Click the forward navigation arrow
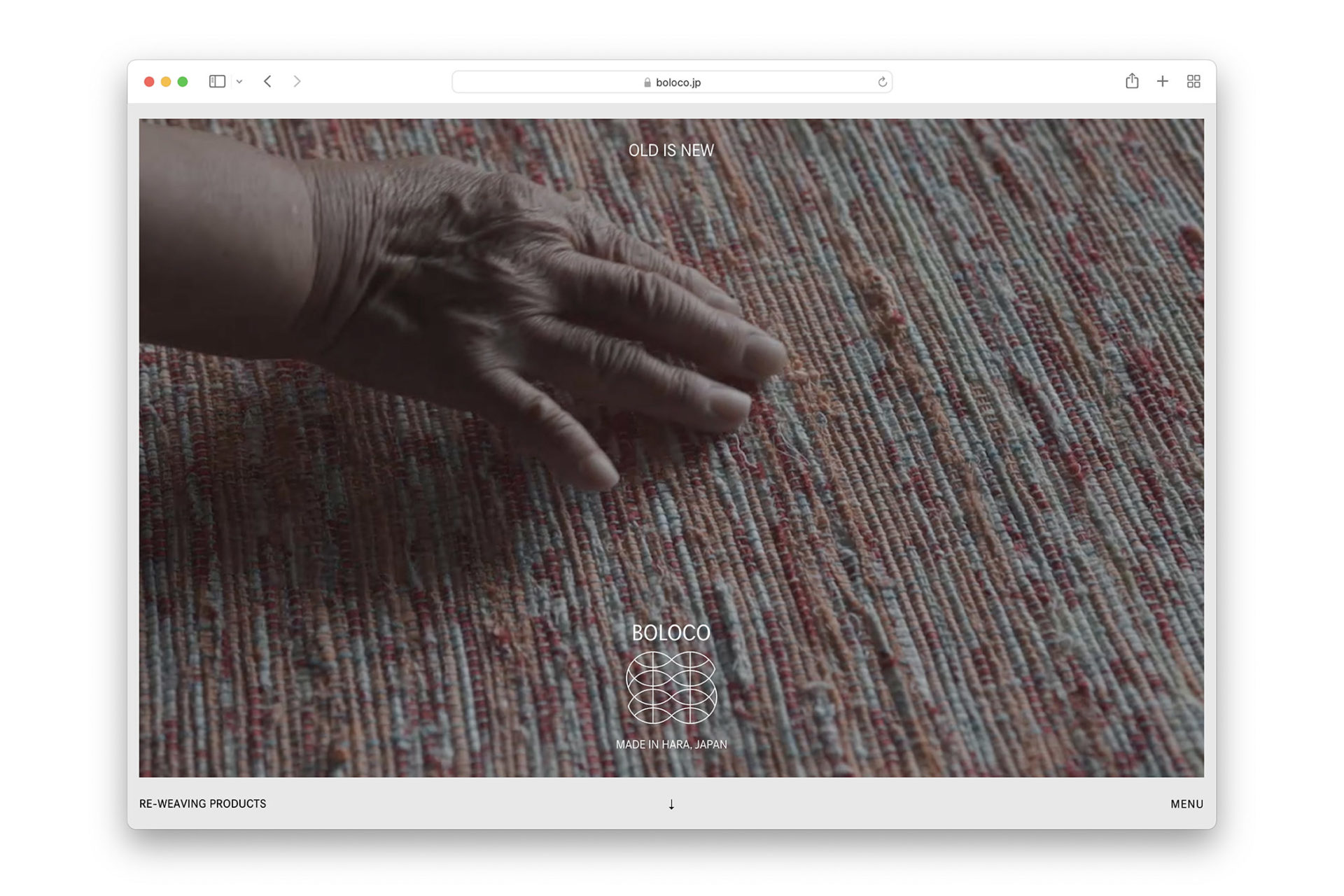1344x896 pixels. click(x=297, y=82)
